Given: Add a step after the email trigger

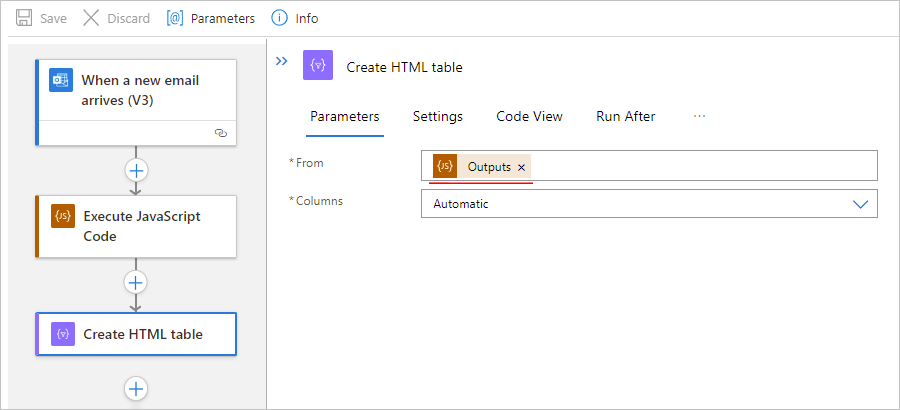Looking at the screenshot, I should (x=137, y=169).
